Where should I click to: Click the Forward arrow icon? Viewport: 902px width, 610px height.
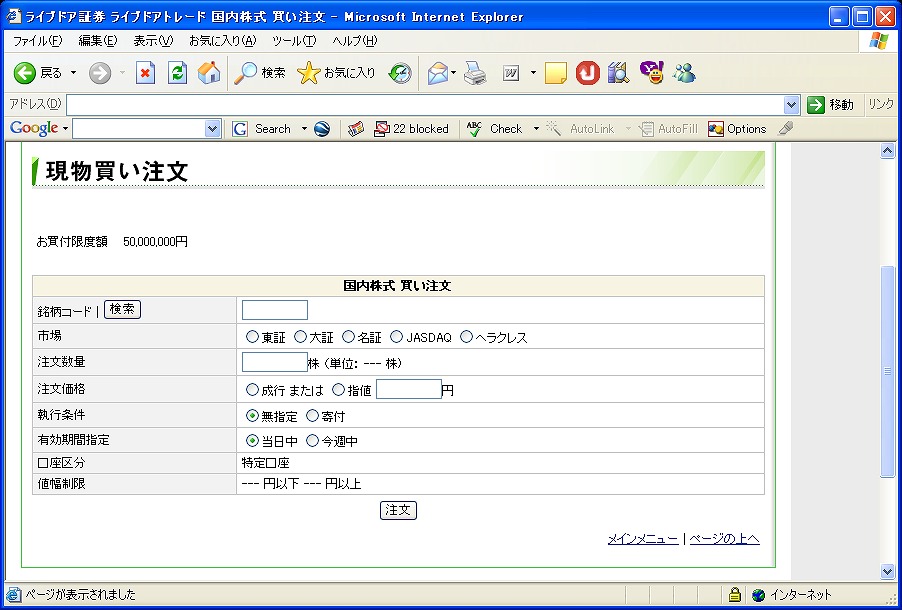(x=100, y=73)
